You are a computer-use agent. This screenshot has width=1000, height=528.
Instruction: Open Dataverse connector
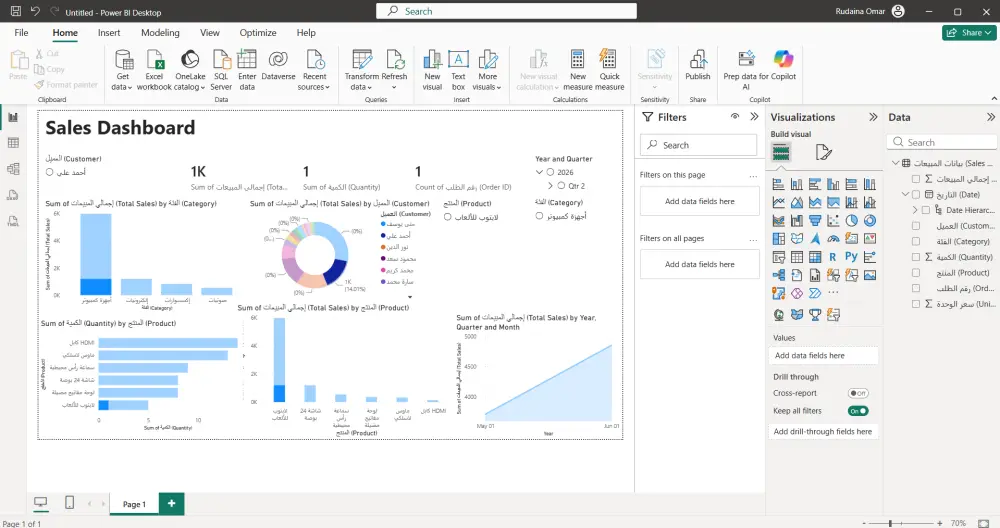pyautogui.click(x=278, y=66)
